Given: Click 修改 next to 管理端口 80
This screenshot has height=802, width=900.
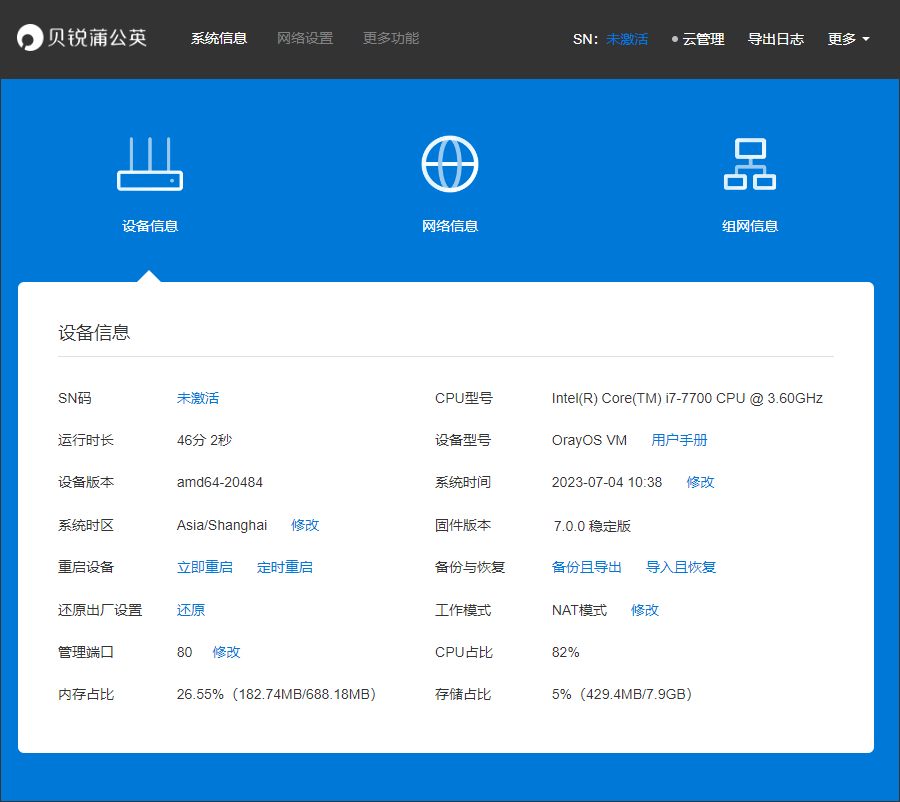Looking at the screenshot, I should point(226,652).
